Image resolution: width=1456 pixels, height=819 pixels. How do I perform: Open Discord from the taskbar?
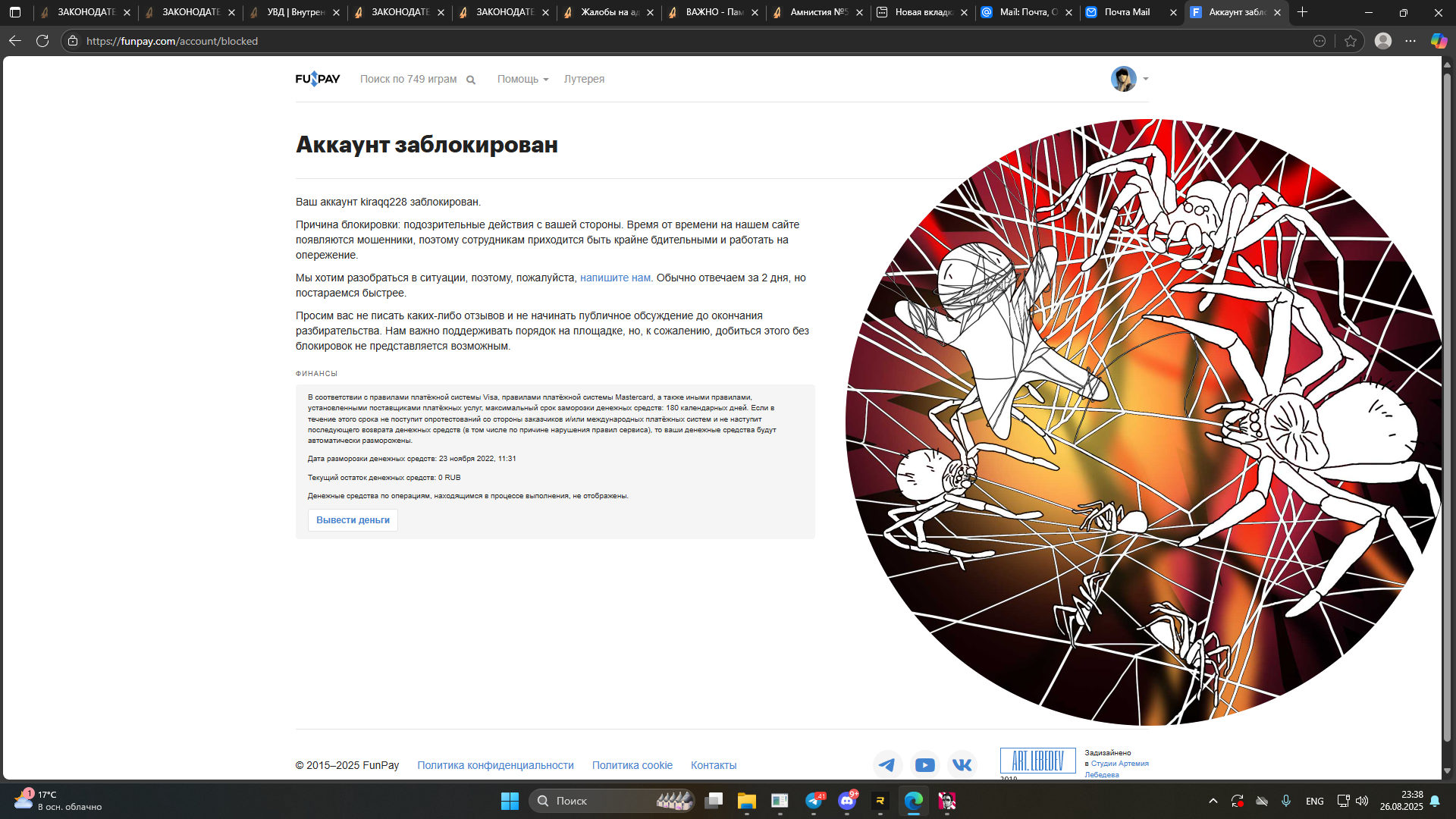pos(847,801)
